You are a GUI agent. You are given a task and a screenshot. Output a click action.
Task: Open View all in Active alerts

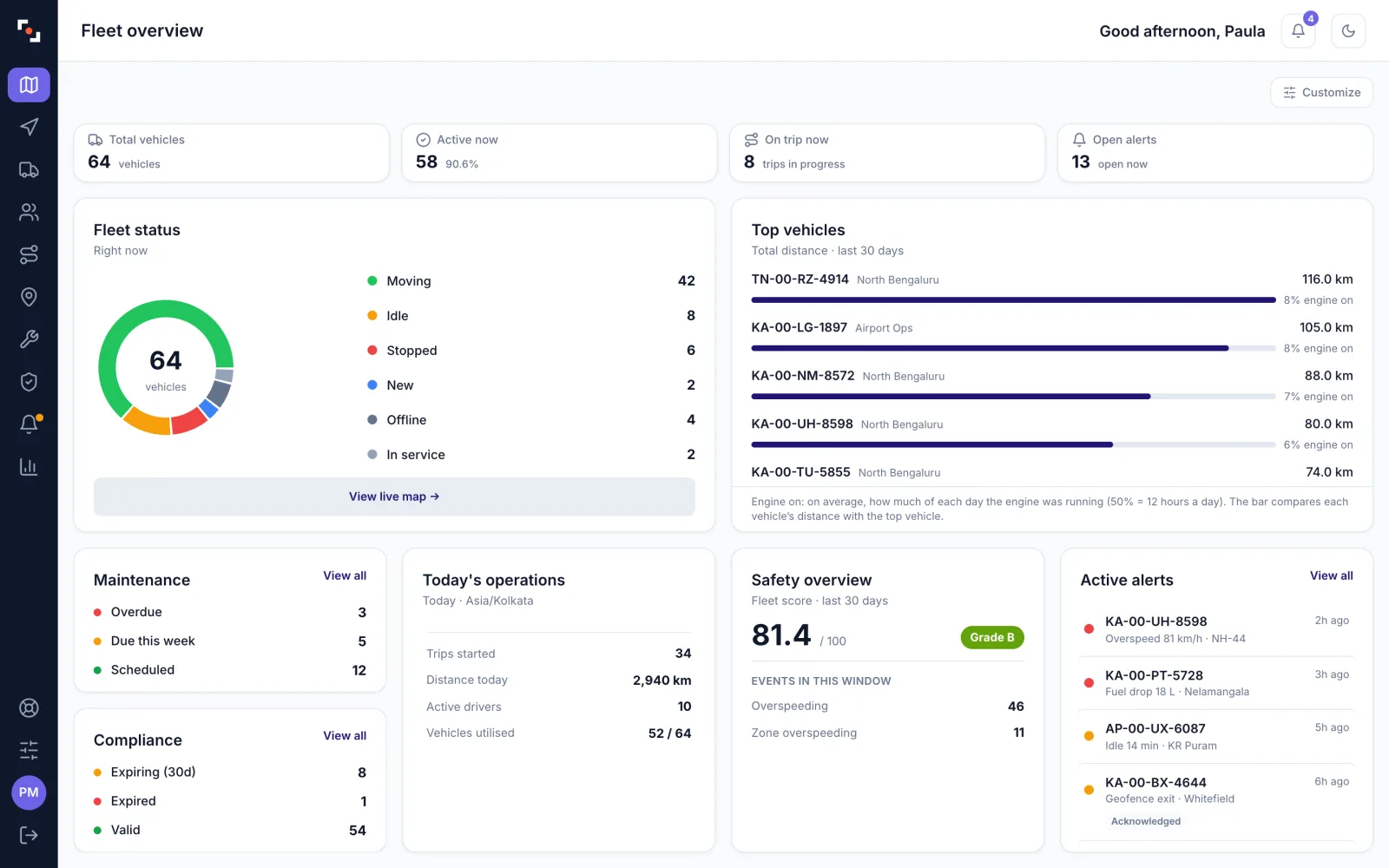1332,575
